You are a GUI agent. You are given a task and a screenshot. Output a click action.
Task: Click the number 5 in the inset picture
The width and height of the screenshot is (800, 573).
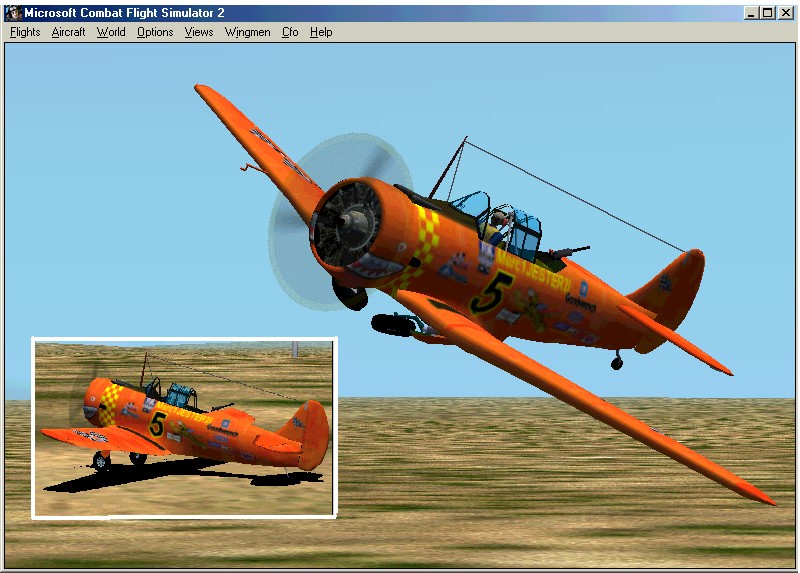[x=157, y=424]
